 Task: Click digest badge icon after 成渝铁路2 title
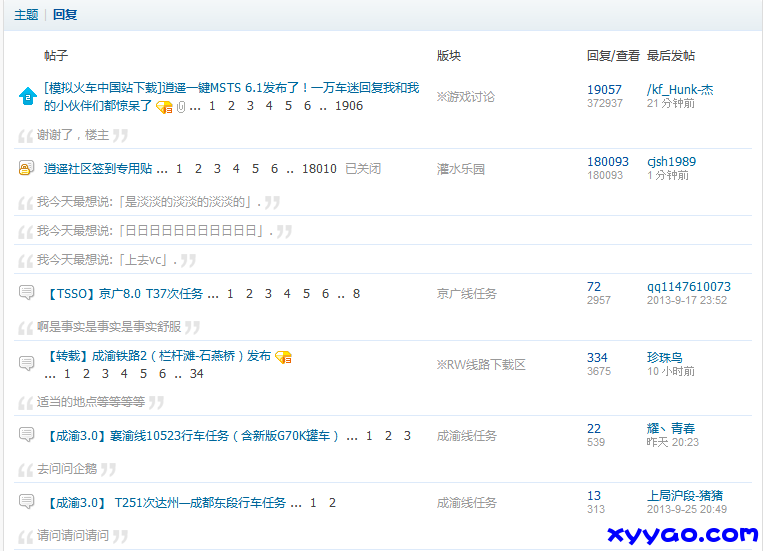pos(283,357)
